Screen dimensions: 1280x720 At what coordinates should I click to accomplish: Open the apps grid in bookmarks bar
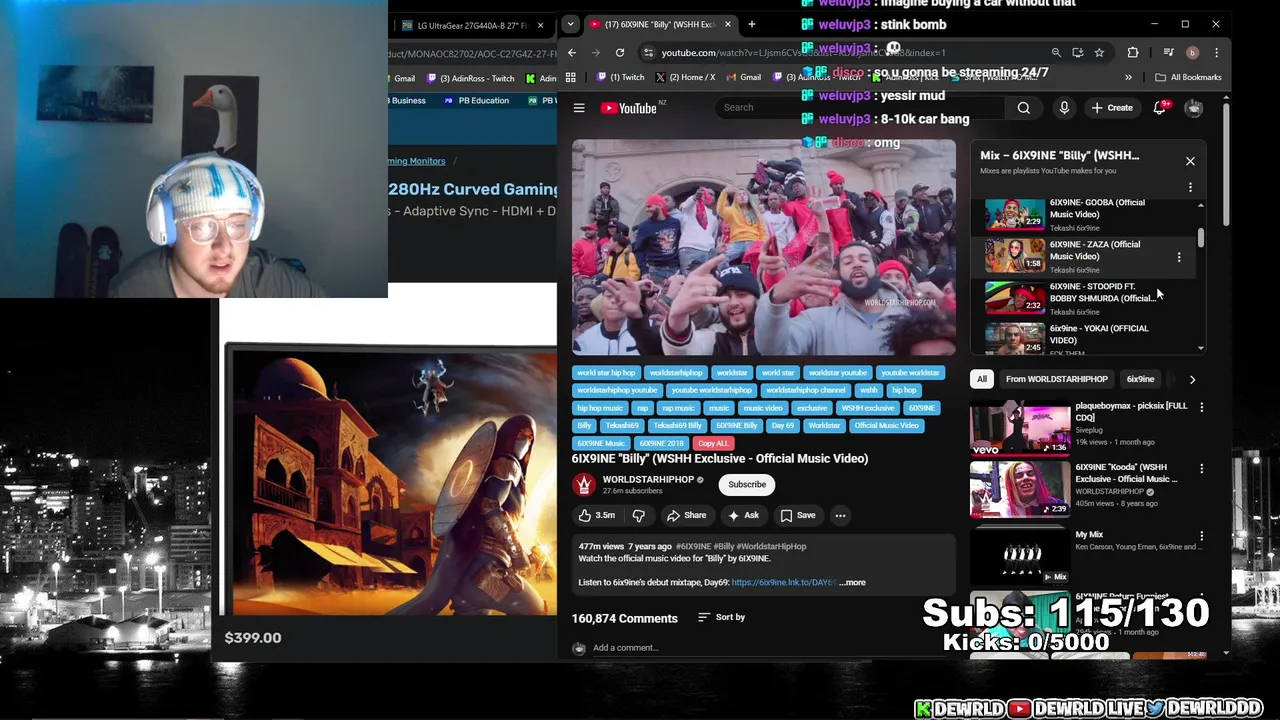point(570,77)
